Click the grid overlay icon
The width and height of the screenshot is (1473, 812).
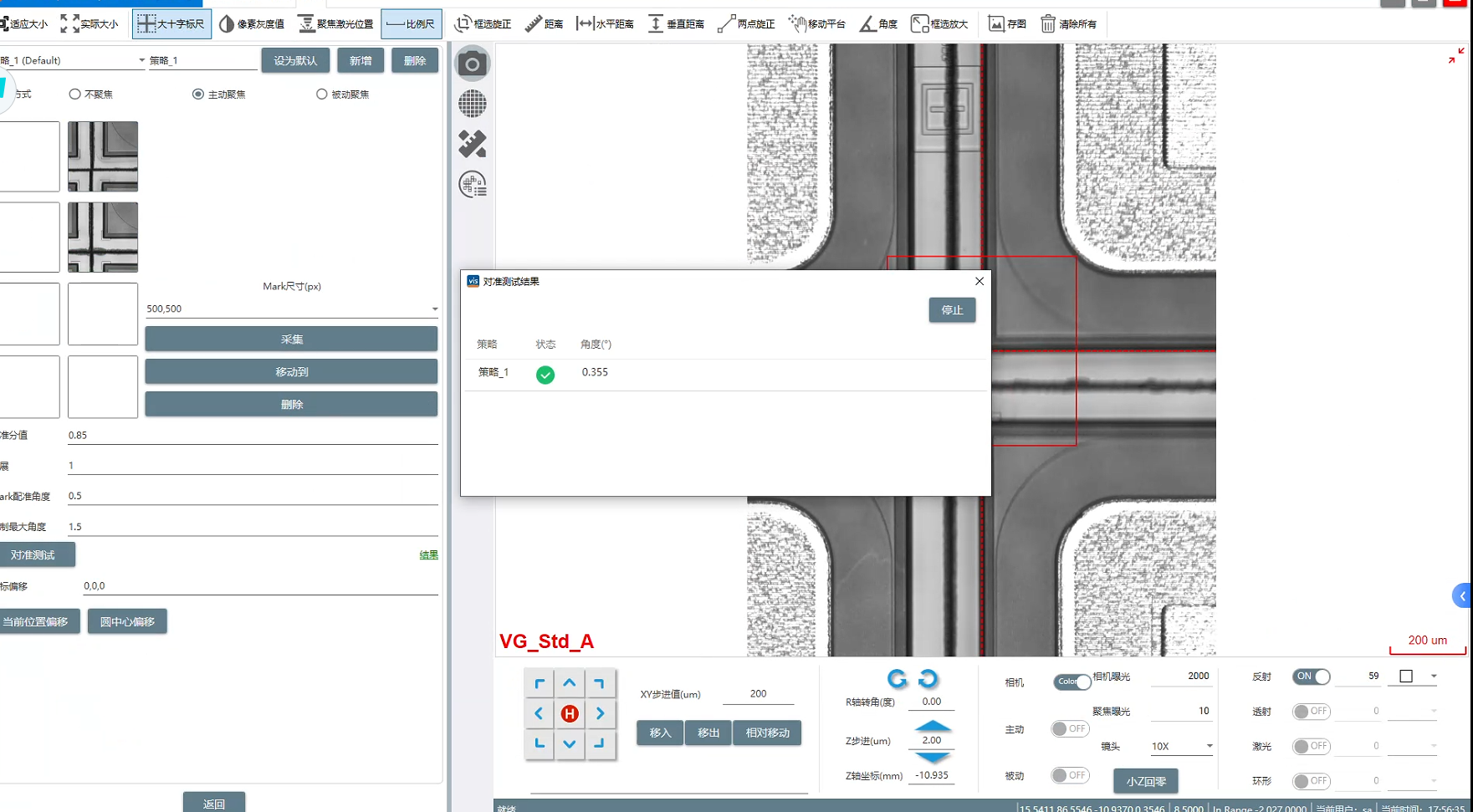click(x=473, y=104)
